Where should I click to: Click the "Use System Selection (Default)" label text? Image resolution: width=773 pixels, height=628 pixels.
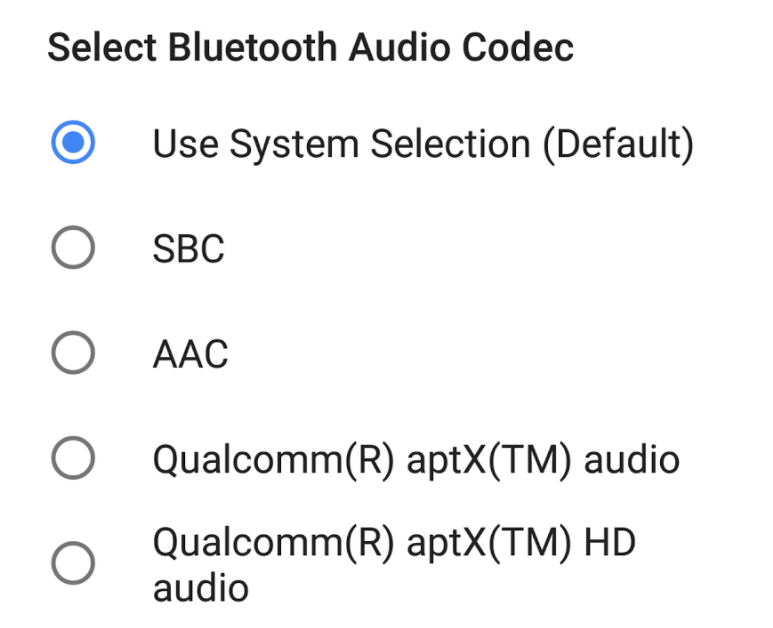[x=422, y=144]
